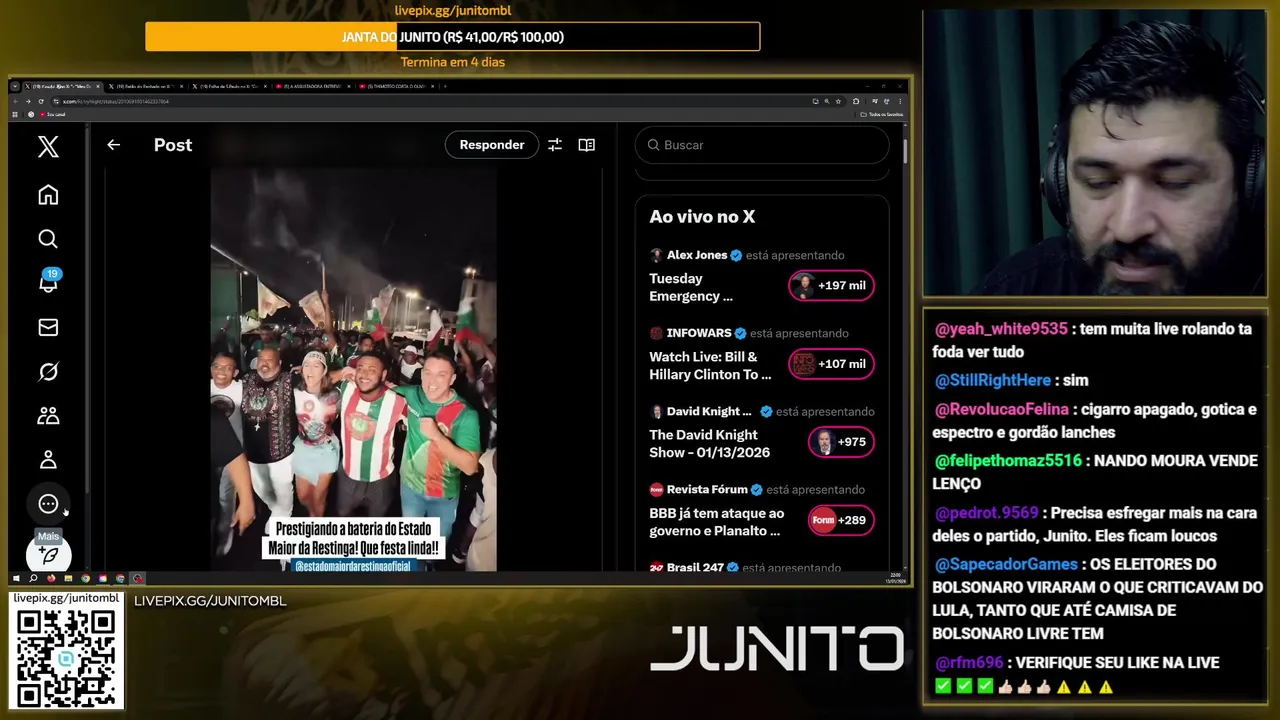Click the samba video in the post

[353, 370]
